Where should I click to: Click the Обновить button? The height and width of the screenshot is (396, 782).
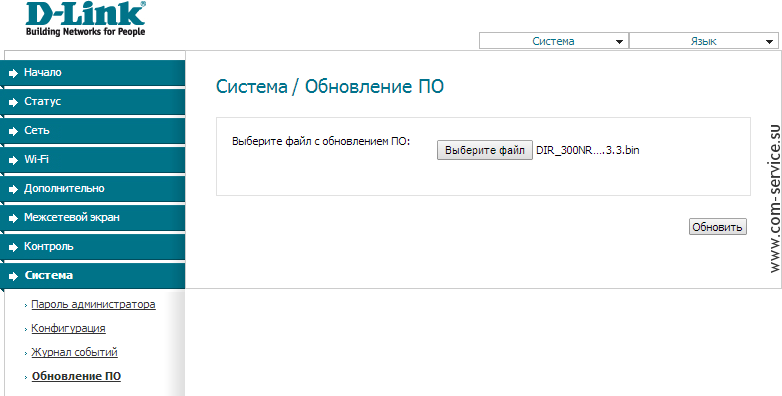click(x=718, y=227)
